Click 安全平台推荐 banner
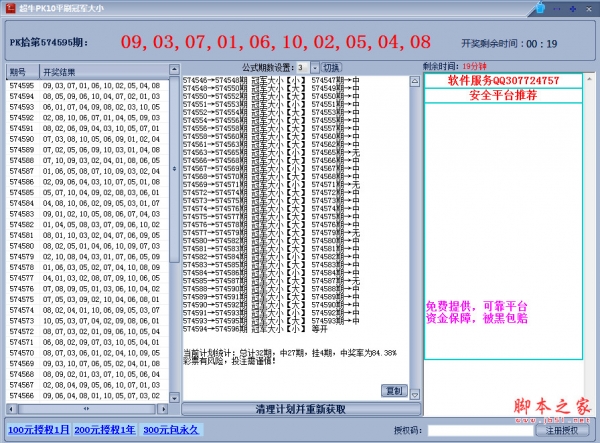The width and height of the screenshot is (600, 443). (x=503, y=95)
